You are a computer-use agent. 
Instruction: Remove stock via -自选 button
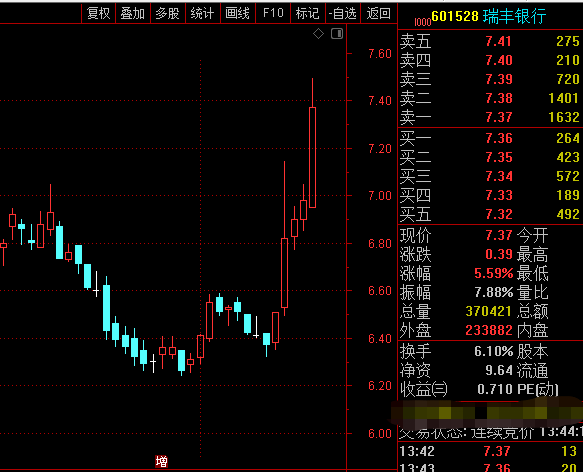pos(343,13)
